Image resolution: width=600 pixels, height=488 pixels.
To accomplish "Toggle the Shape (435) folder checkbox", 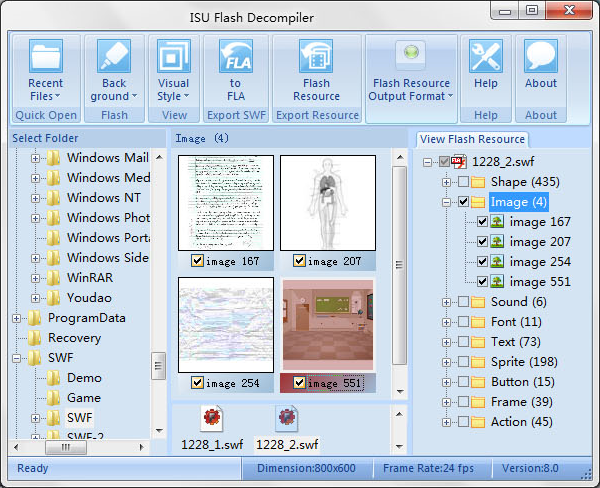I will point(463,182).
